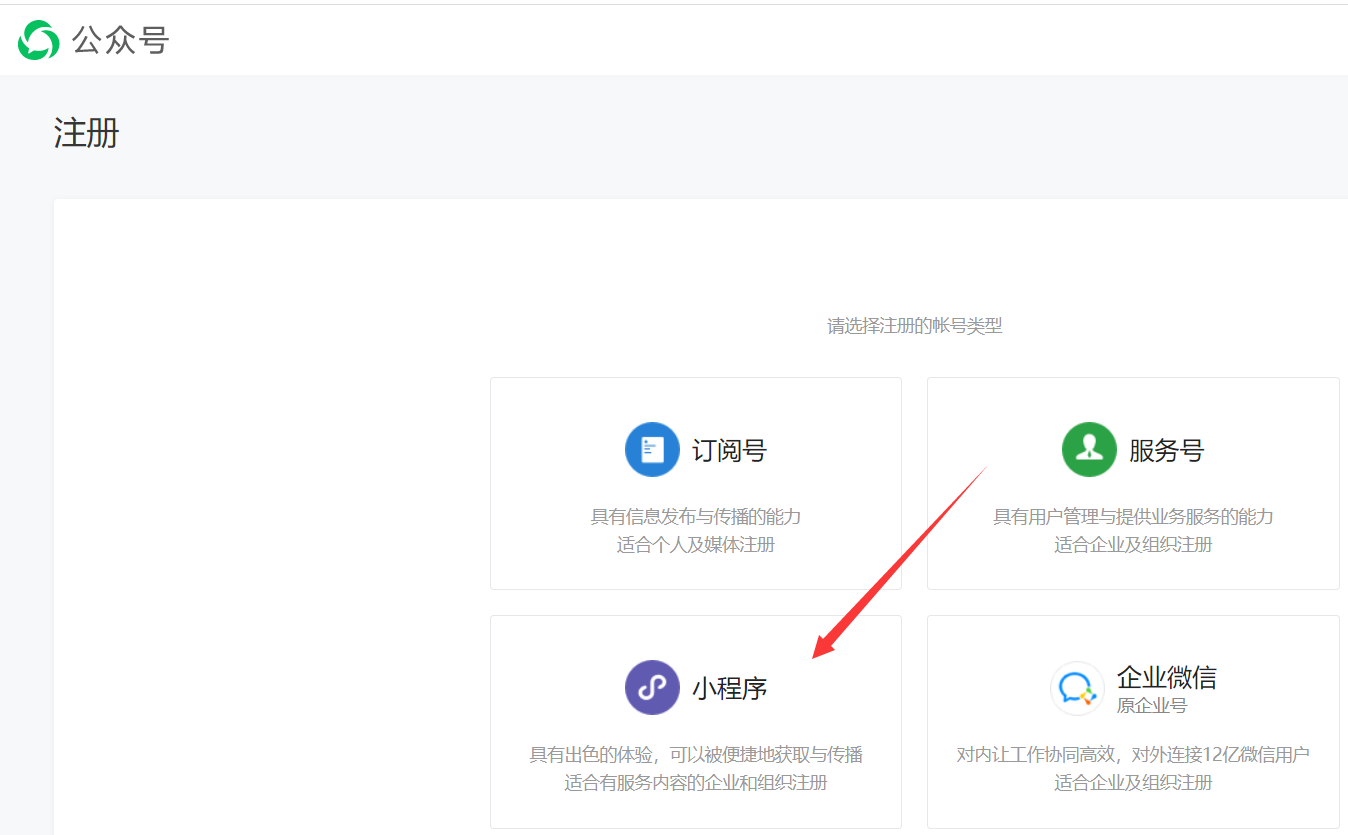Viewport: 1348px width, 835px height.
Task: Click the green WeChat 公众号 logo icon
Action: point(39,40)
